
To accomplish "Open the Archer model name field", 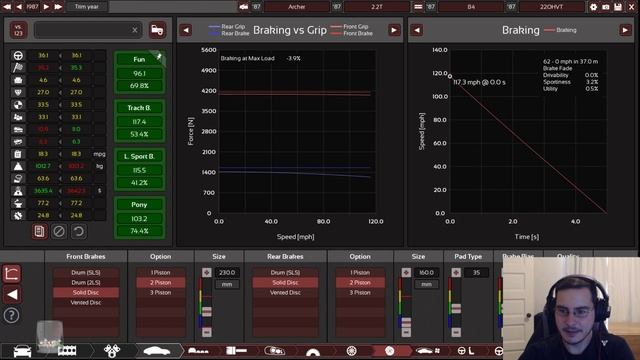I will [296, 7].
